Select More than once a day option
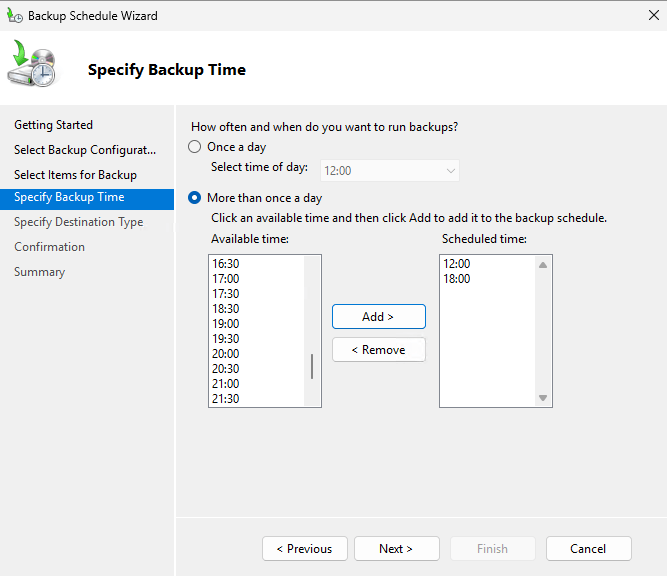 click(195, 198)
